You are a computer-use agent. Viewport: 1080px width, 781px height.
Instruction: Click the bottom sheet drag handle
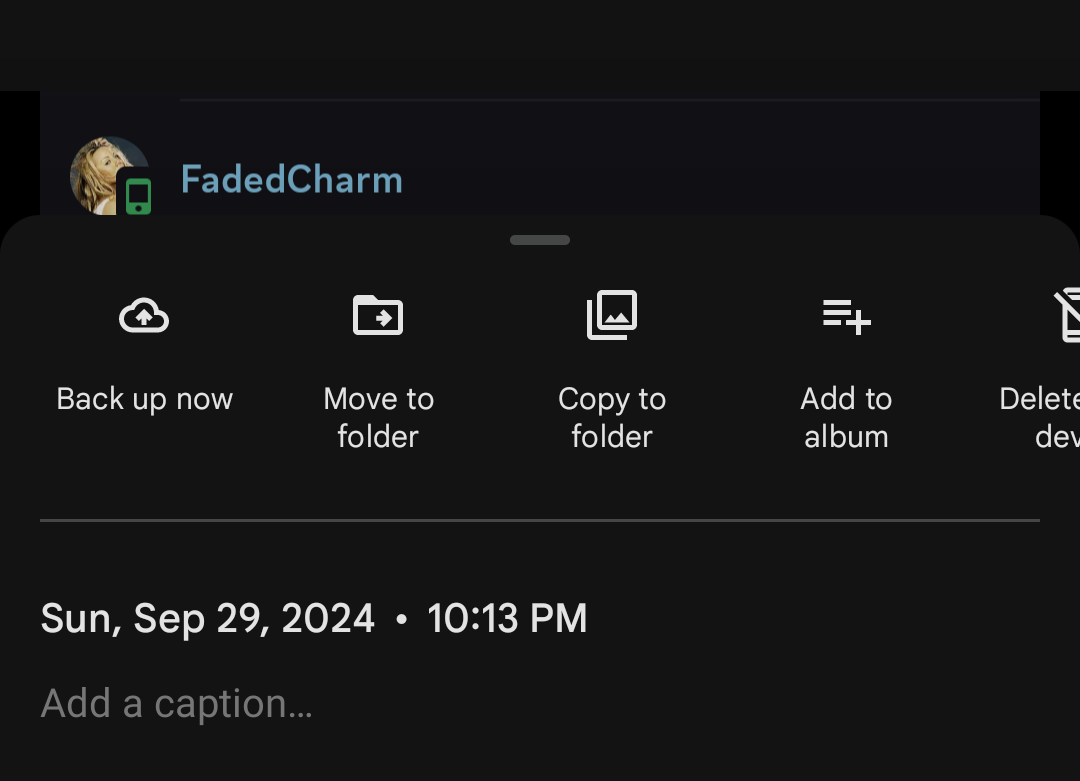point(540,240)
